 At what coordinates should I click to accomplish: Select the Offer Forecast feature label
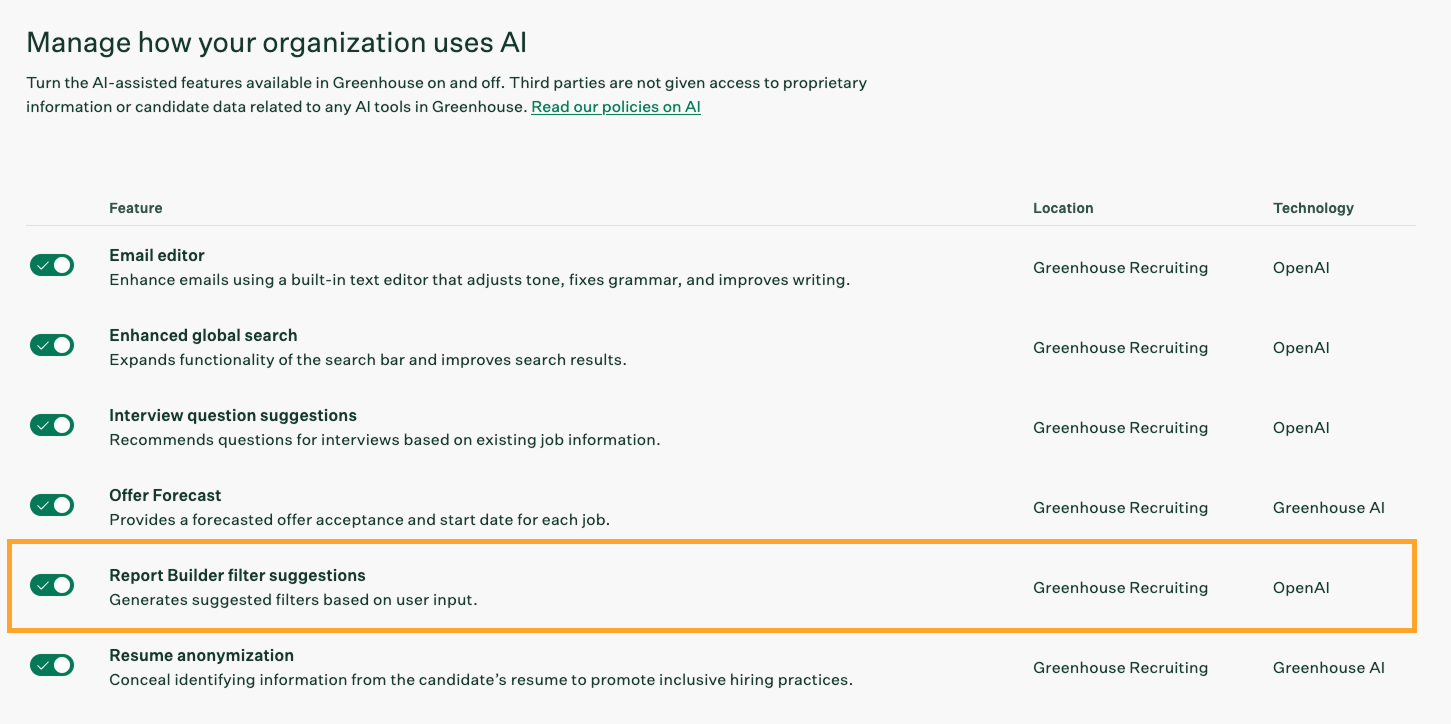tap(165, 495)
